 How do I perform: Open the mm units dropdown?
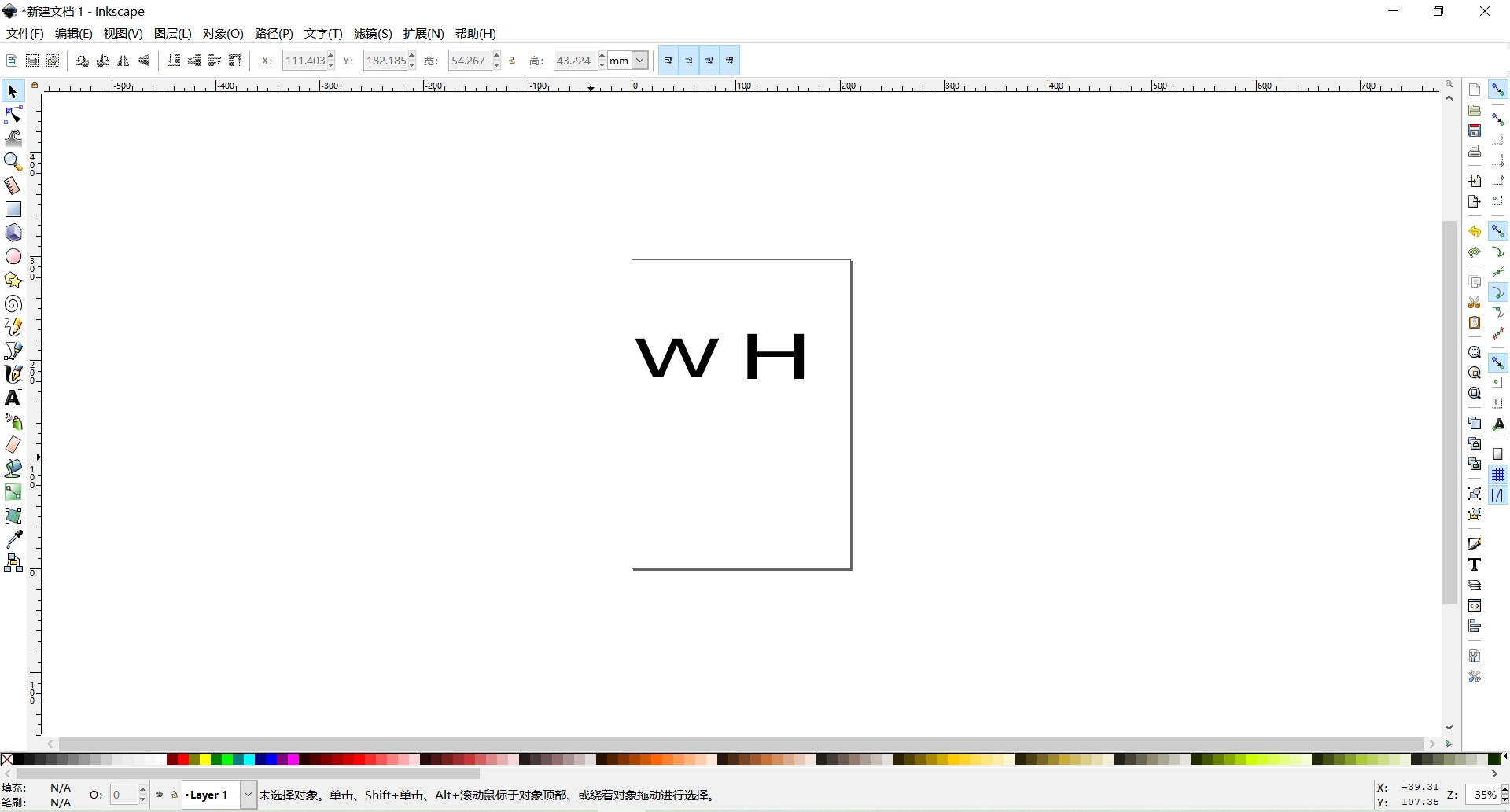pos(640,61)
